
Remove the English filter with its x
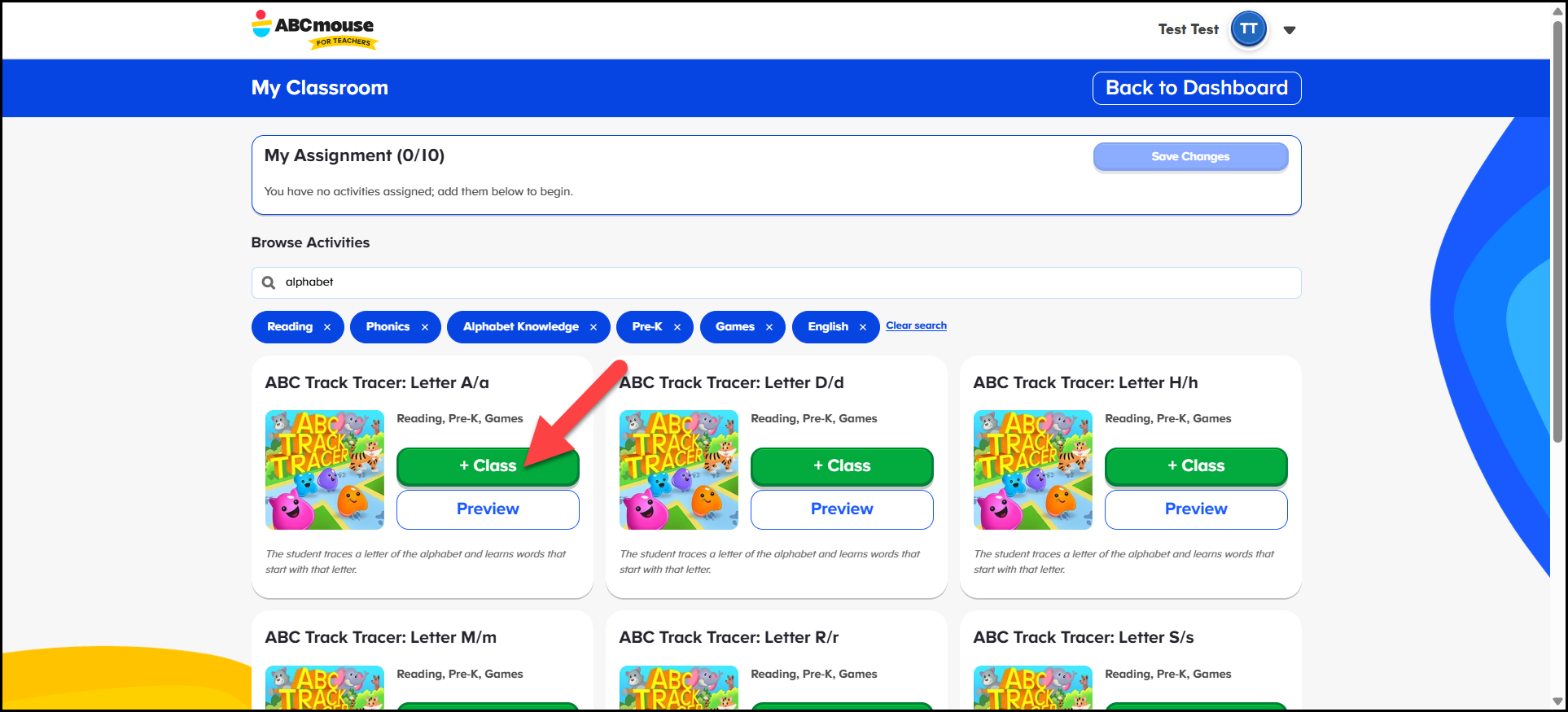click(862, 327)
